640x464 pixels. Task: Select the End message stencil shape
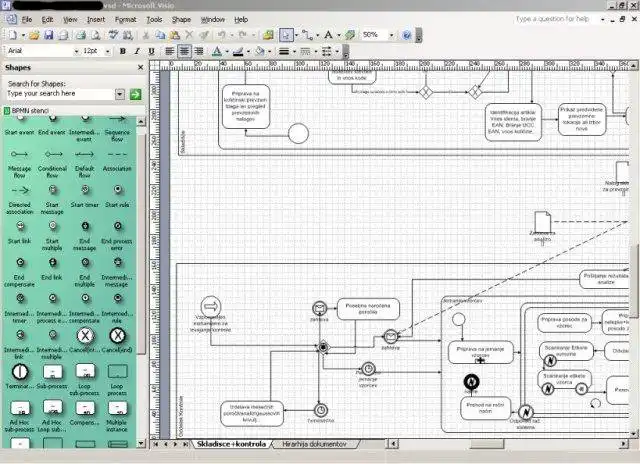point(85,236)
